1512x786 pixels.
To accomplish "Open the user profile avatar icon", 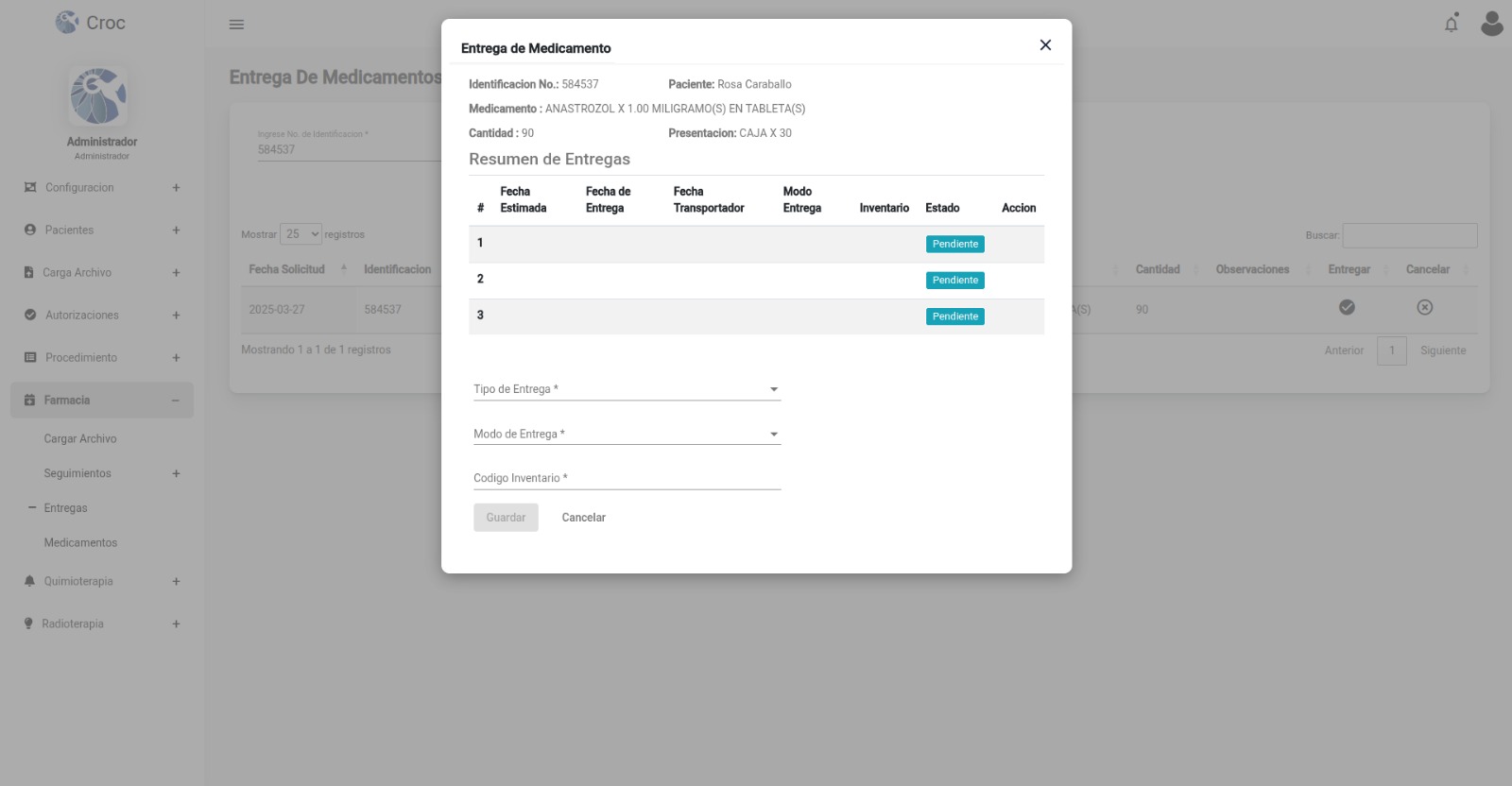I will [x=1491, y=24].
